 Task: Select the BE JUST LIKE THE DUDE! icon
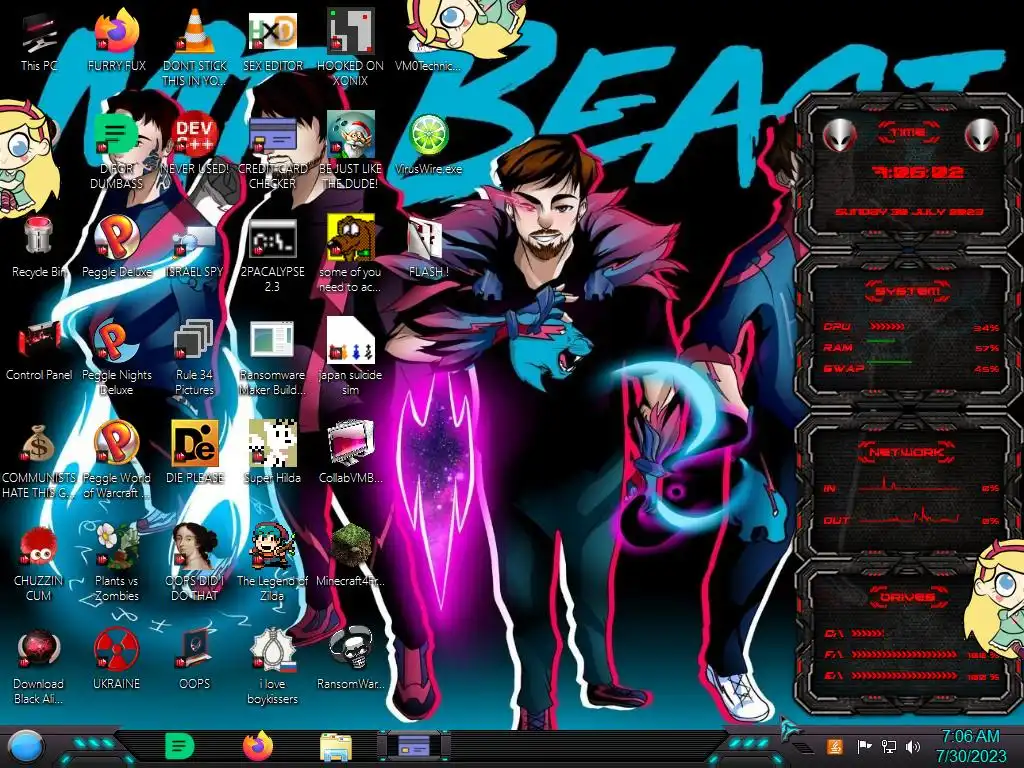[x=350, y=152]
